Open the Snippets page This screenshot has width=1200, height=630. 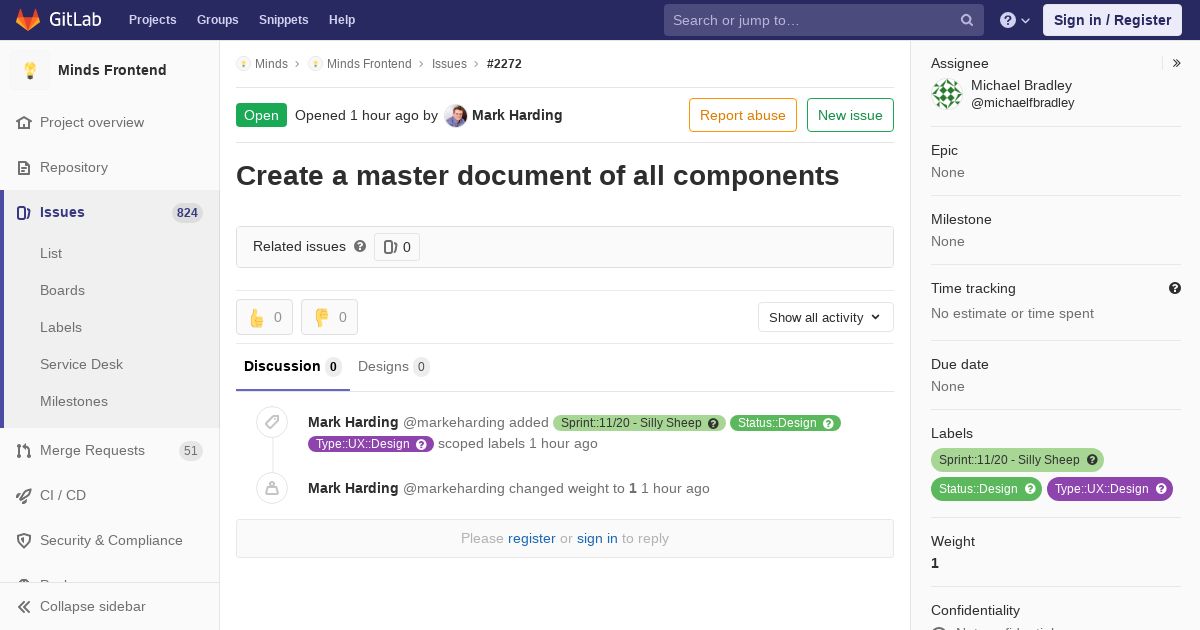283,20
